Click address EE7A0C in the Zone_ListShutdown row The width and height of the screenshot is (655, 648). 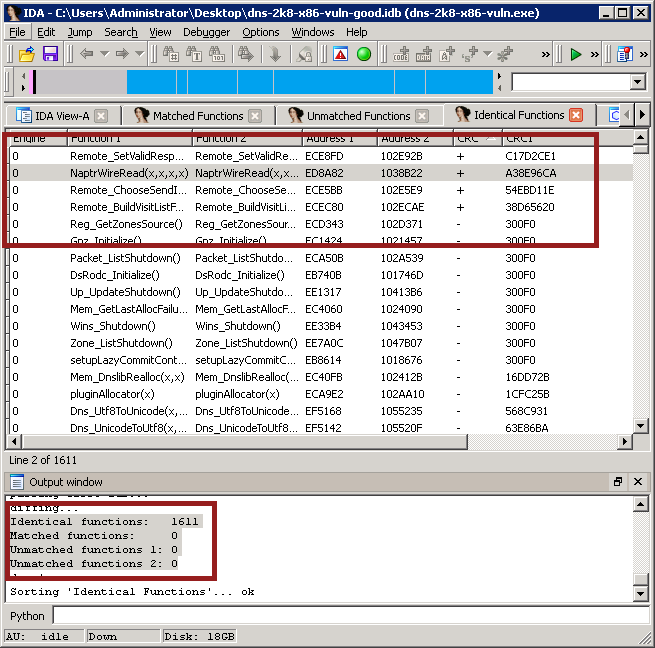coord(324,343)
